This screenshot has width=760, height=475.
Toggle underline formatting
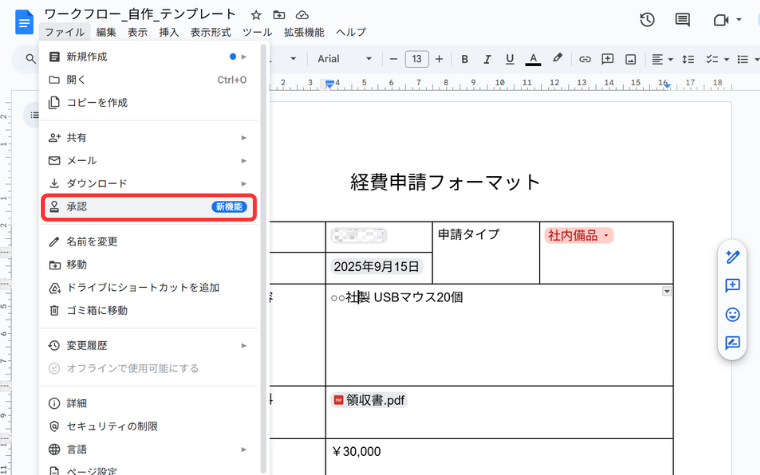tap(509, 59)
